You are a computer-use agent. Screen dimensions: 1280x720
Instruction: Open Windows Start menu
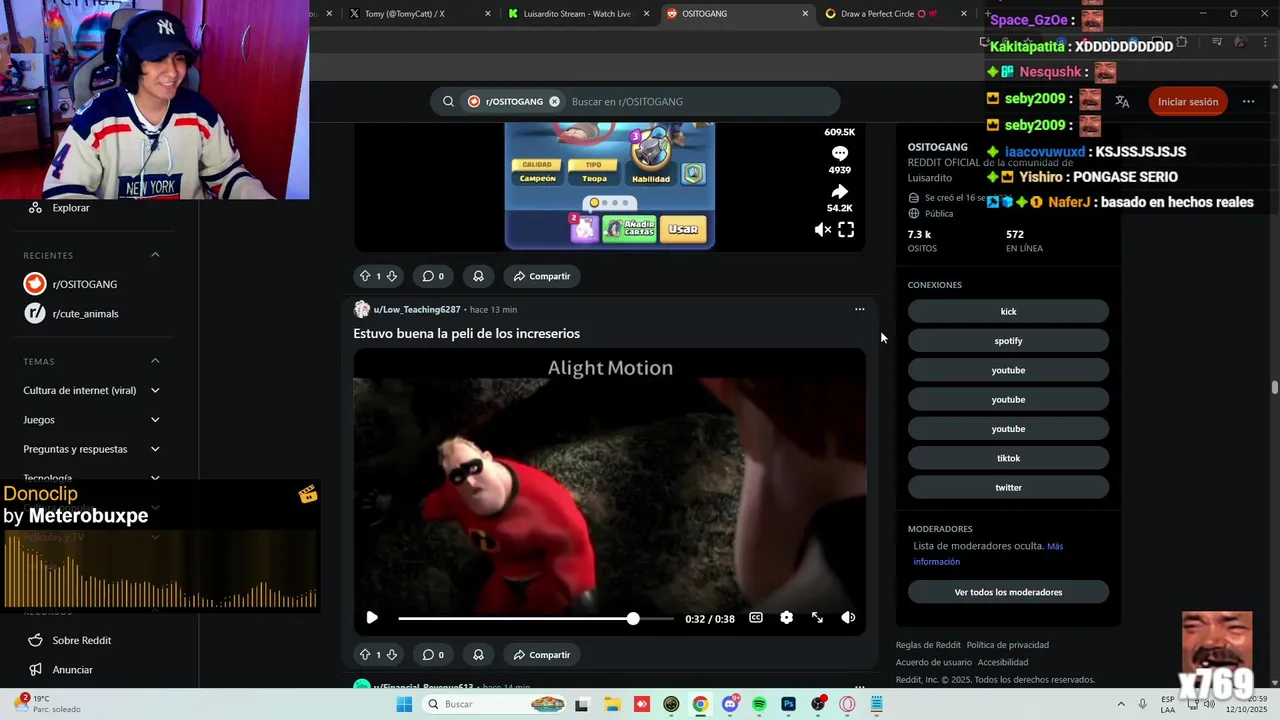pos(404,704)
